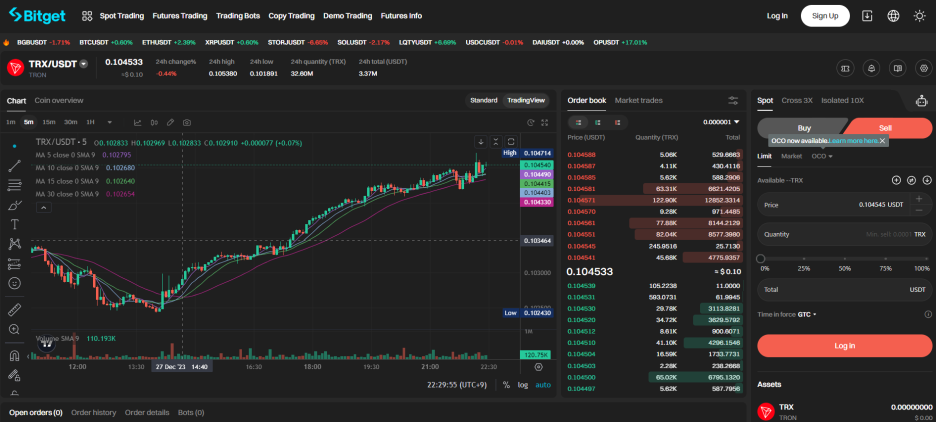Click the deposit plus circle icon
This screenshot has width=936, height=422.
[x=896, y=180]
